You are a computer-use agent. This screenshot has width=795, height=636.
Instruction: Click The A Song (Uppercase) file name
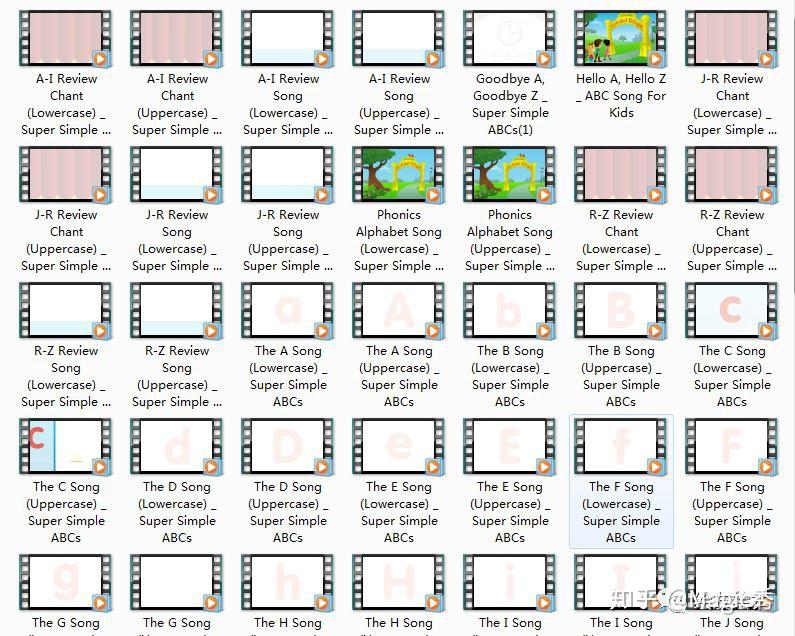pos(399,376)
